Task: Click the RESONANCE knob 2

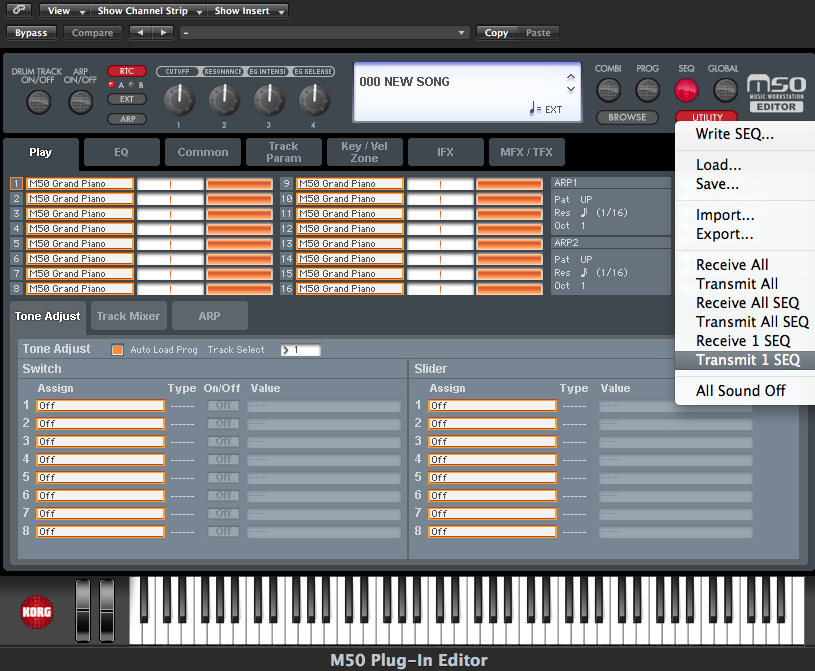Action: 224,99
